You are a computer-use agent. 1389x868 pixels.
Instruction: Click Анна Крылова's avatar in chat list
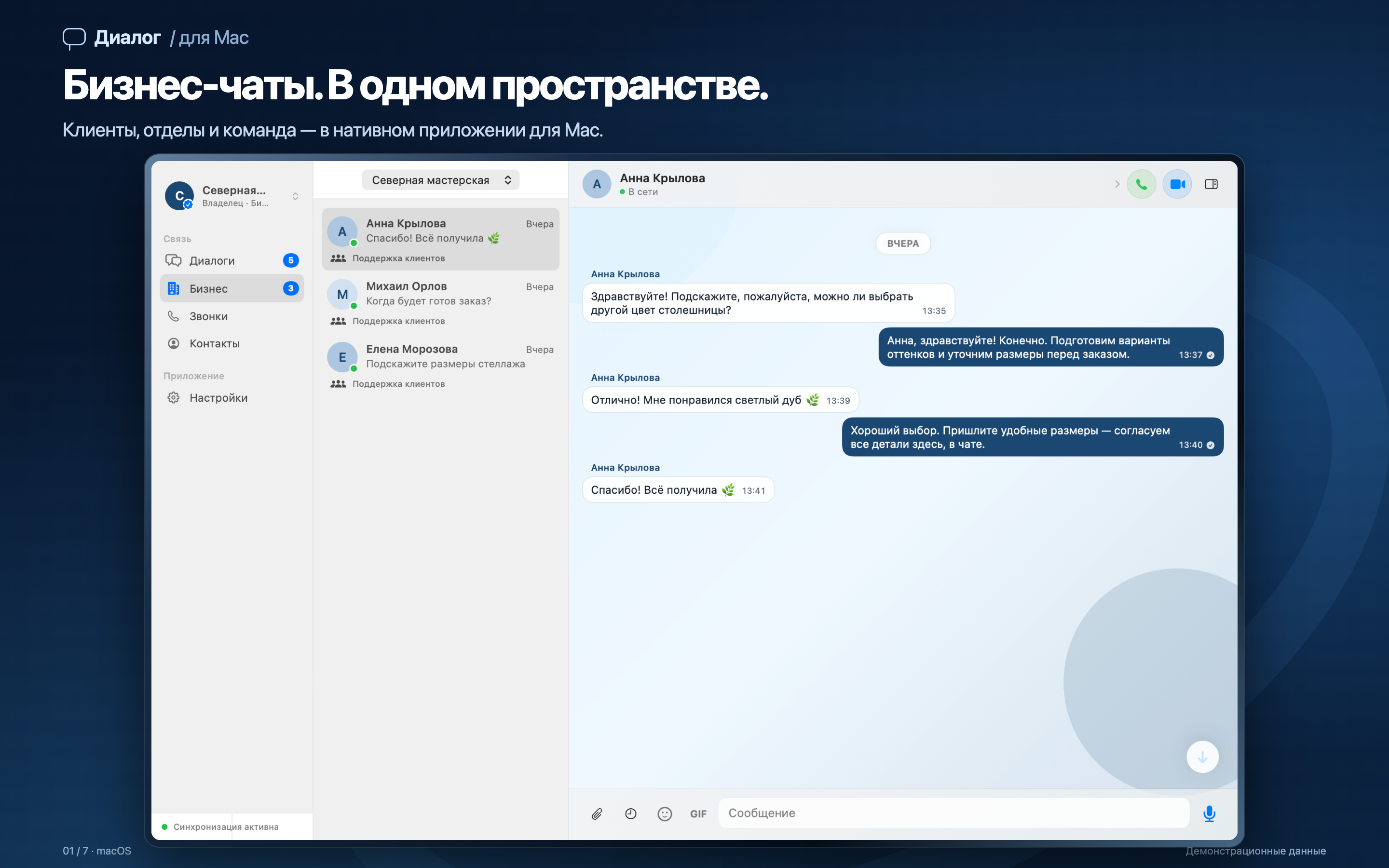[342, 232]
